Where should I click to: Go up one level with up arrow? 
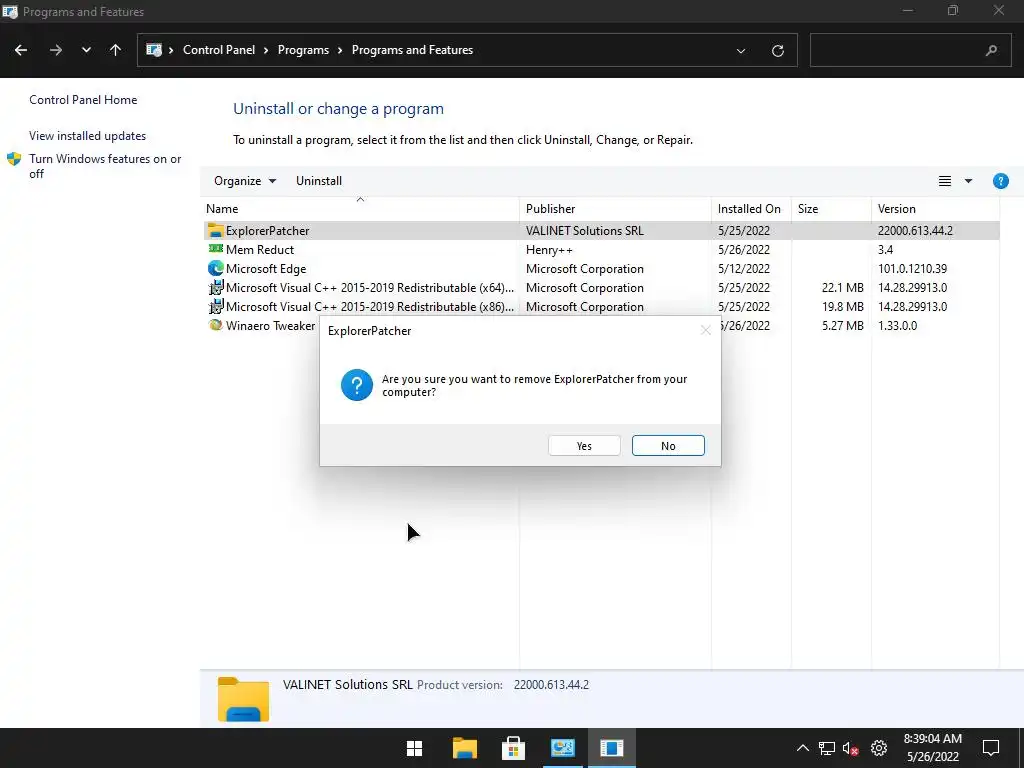116,50
